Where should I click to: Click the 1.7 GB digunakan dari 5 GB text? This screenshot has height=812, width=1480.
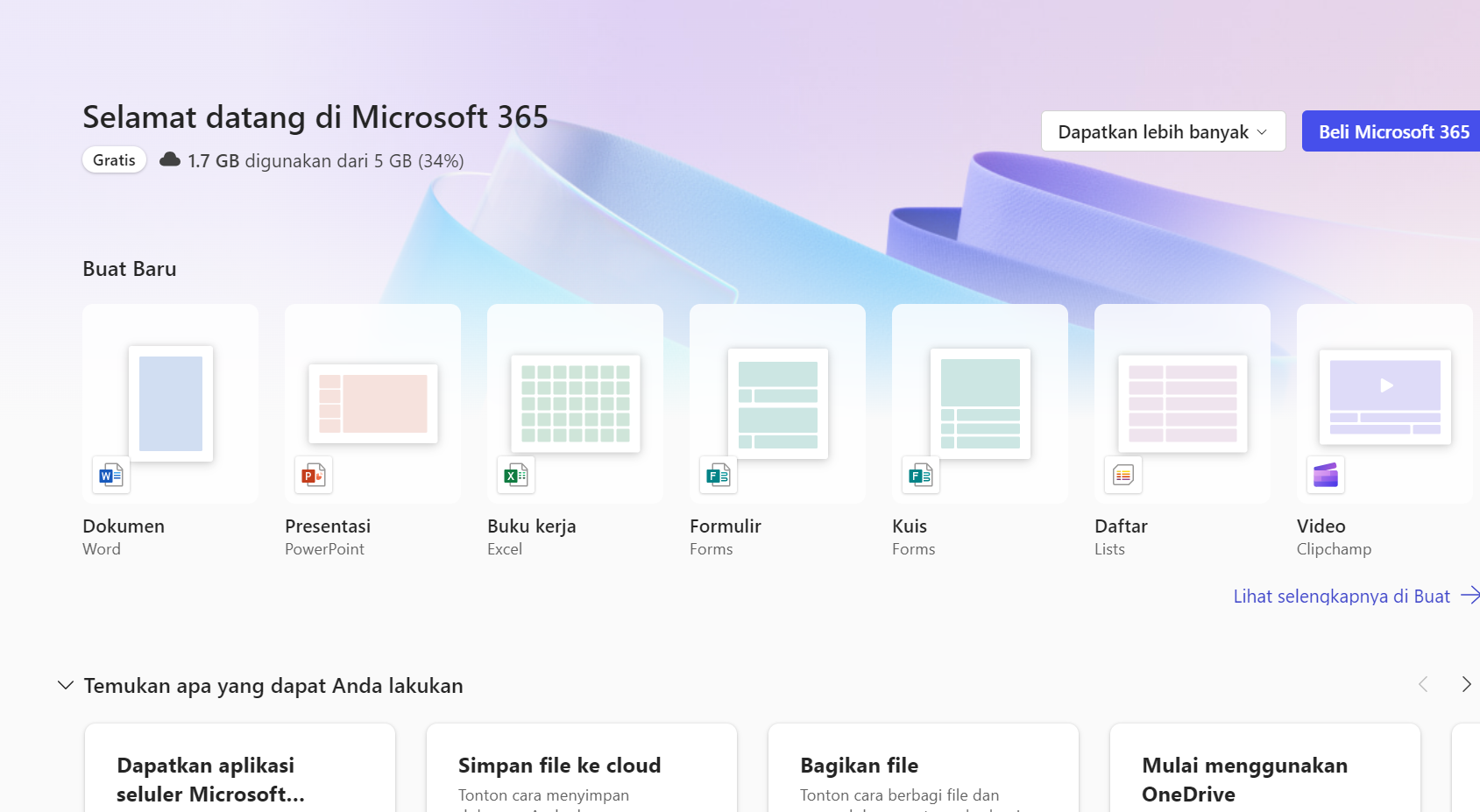(x=326, y=161)
